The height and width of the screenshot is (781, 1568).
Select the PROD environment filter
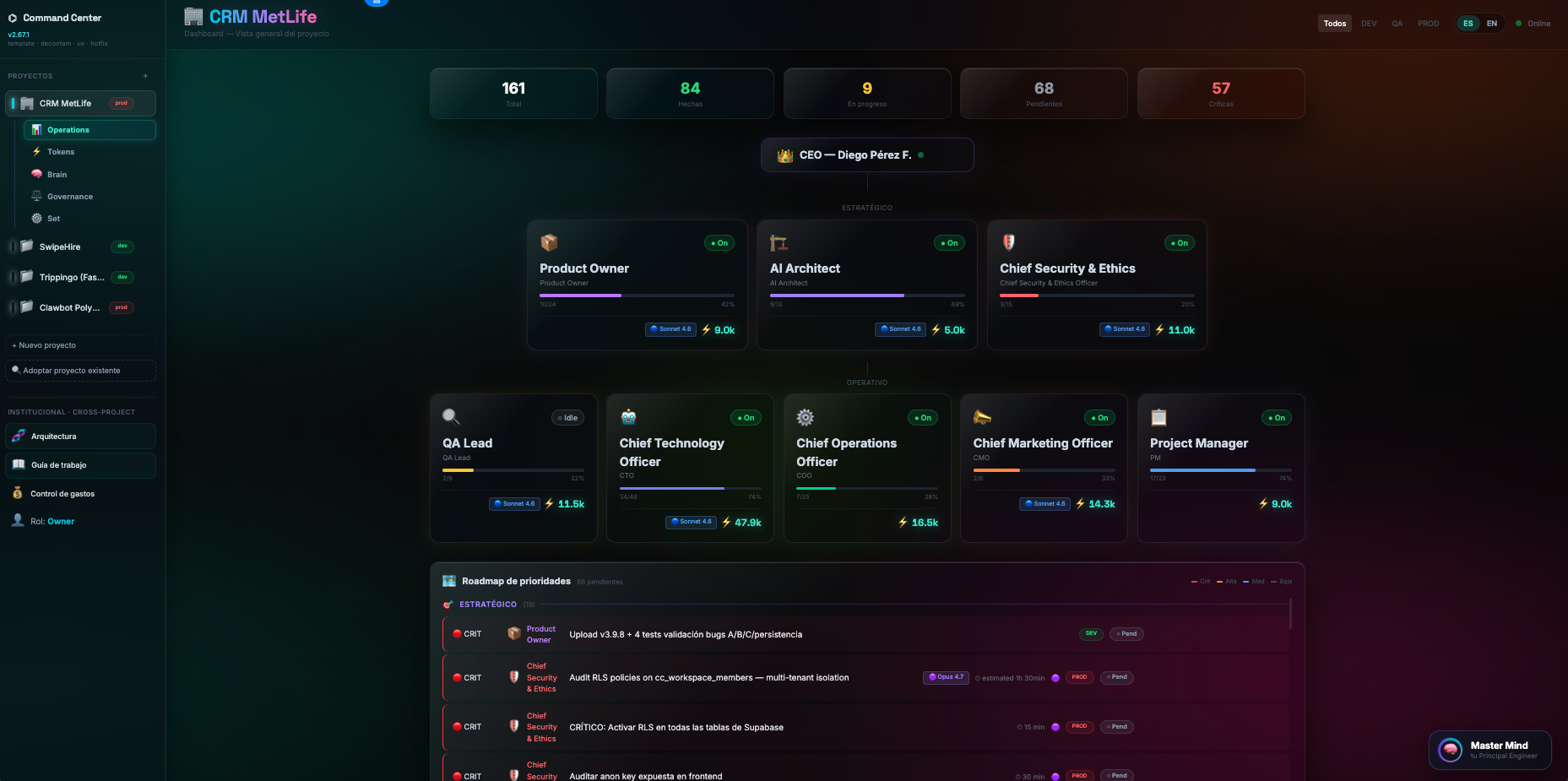(x=1429, y=24)
